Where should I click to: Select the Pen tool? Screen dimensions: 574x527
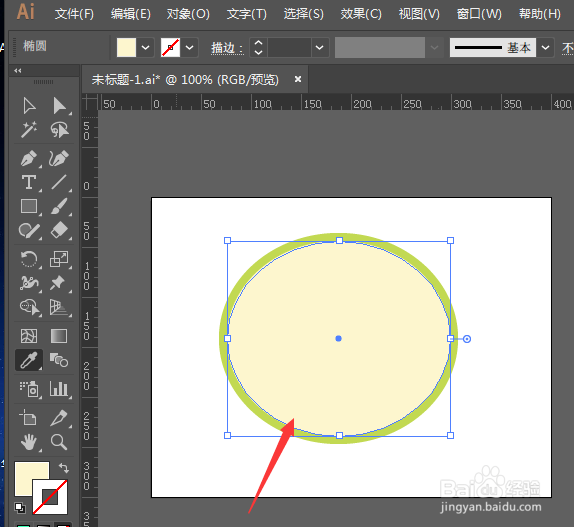(x=29, y=158)
